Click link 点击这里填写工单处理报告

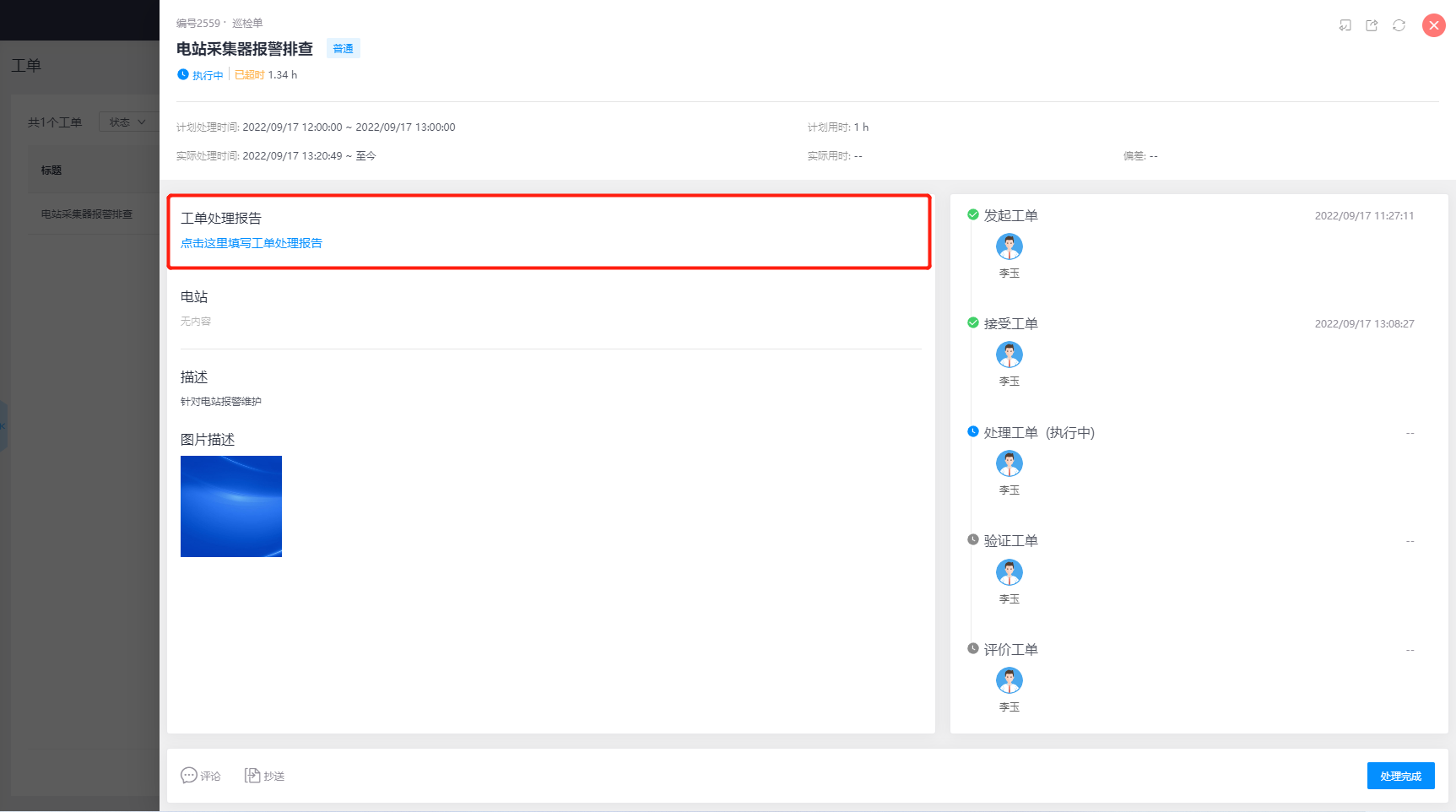pos(252,243)
